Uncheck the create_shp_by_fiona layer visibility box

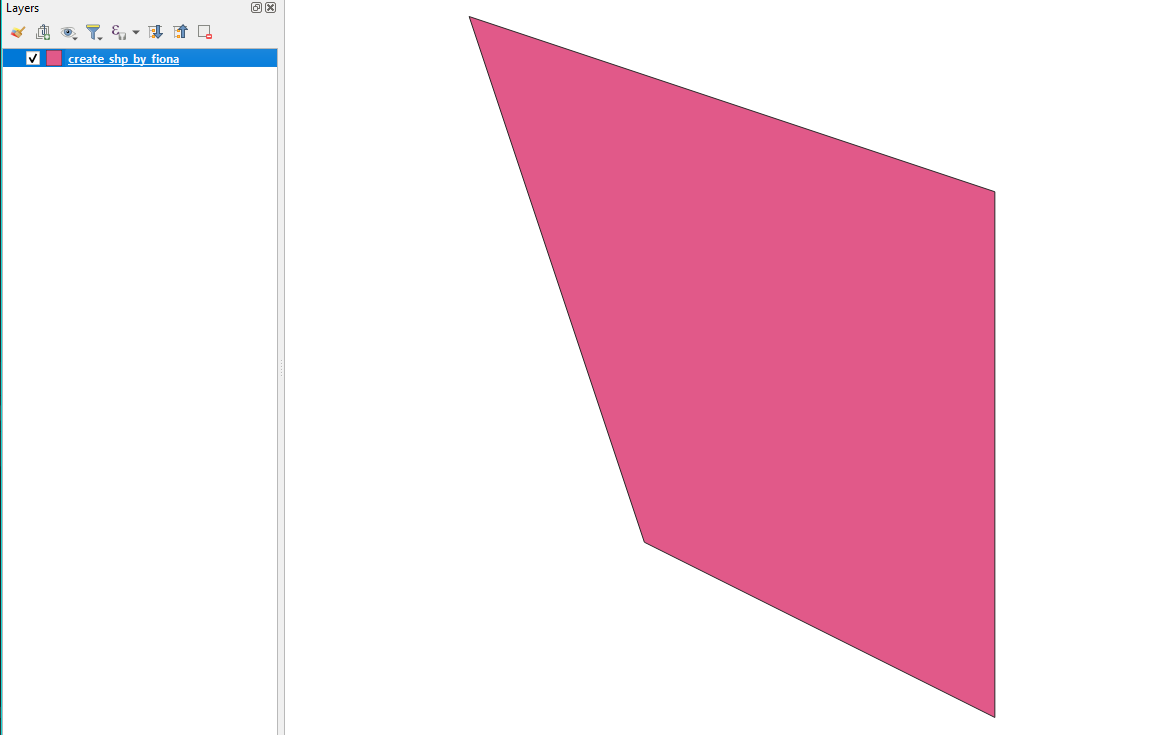click(33, 59)
